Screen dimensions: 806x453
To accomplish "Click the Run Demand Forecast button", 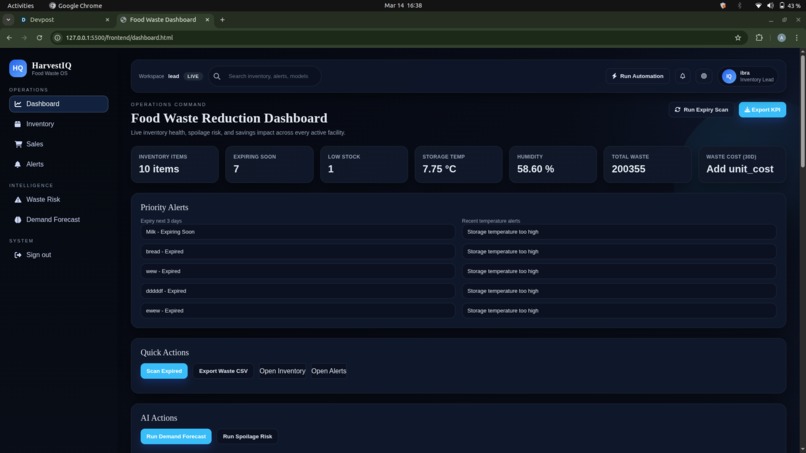I will 176,436.
